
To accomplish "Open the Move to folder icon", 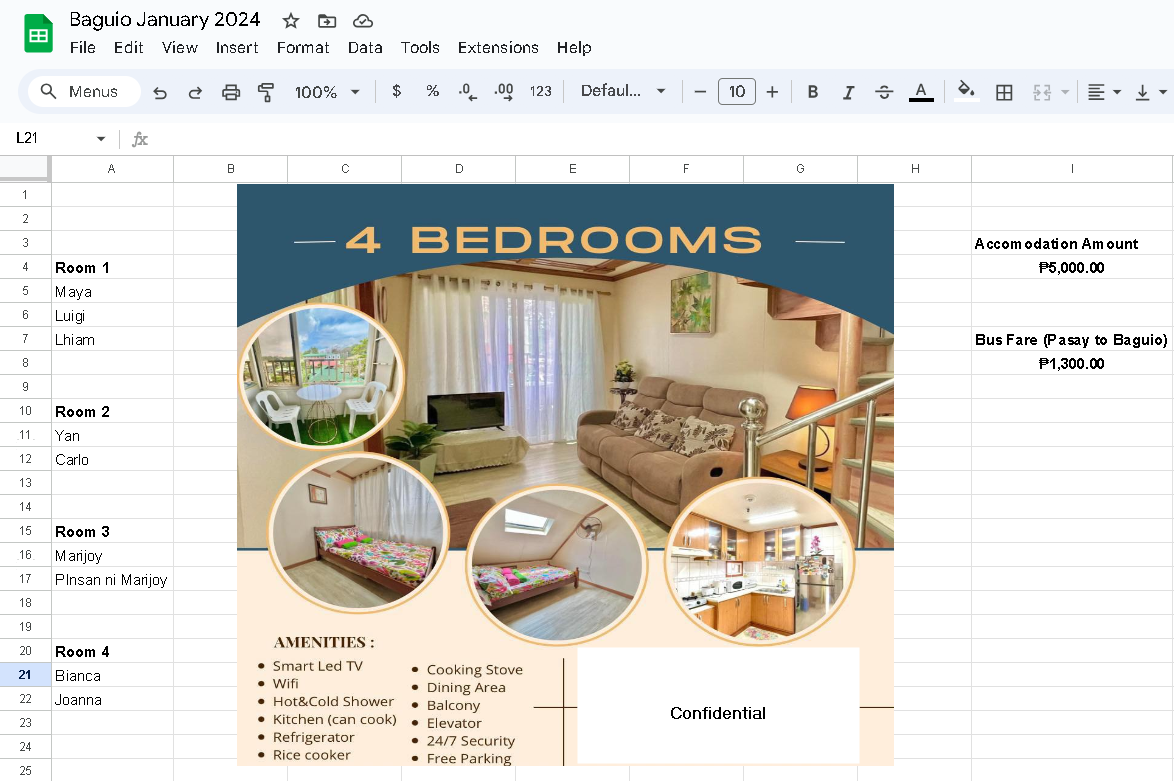I will click(x=326, y=21).
